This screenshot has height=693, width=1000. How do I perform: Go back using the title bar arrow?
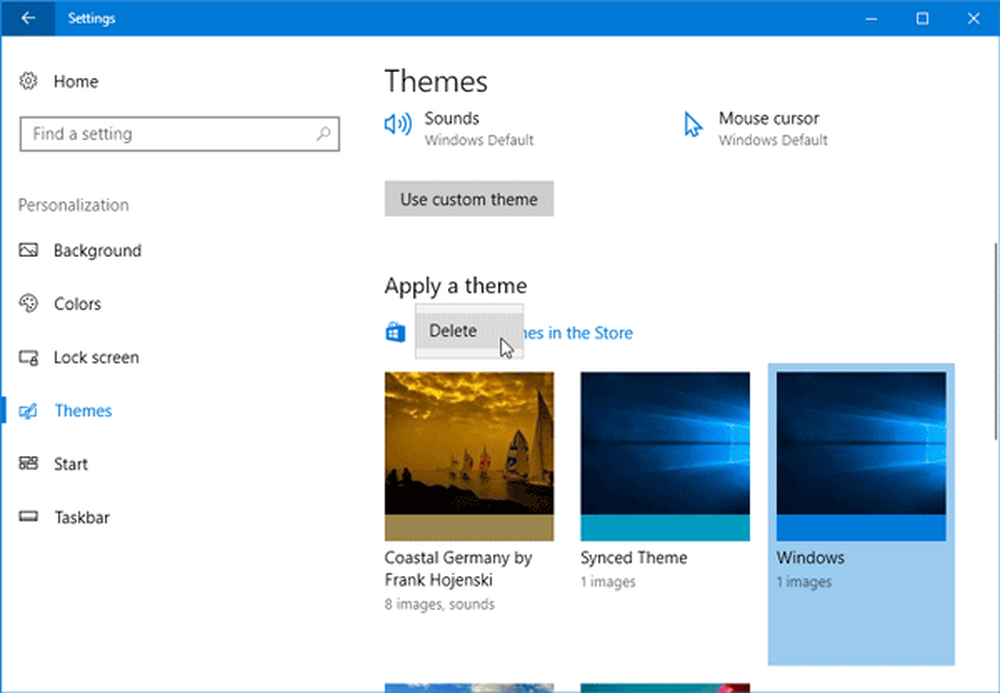click(28, 18)
